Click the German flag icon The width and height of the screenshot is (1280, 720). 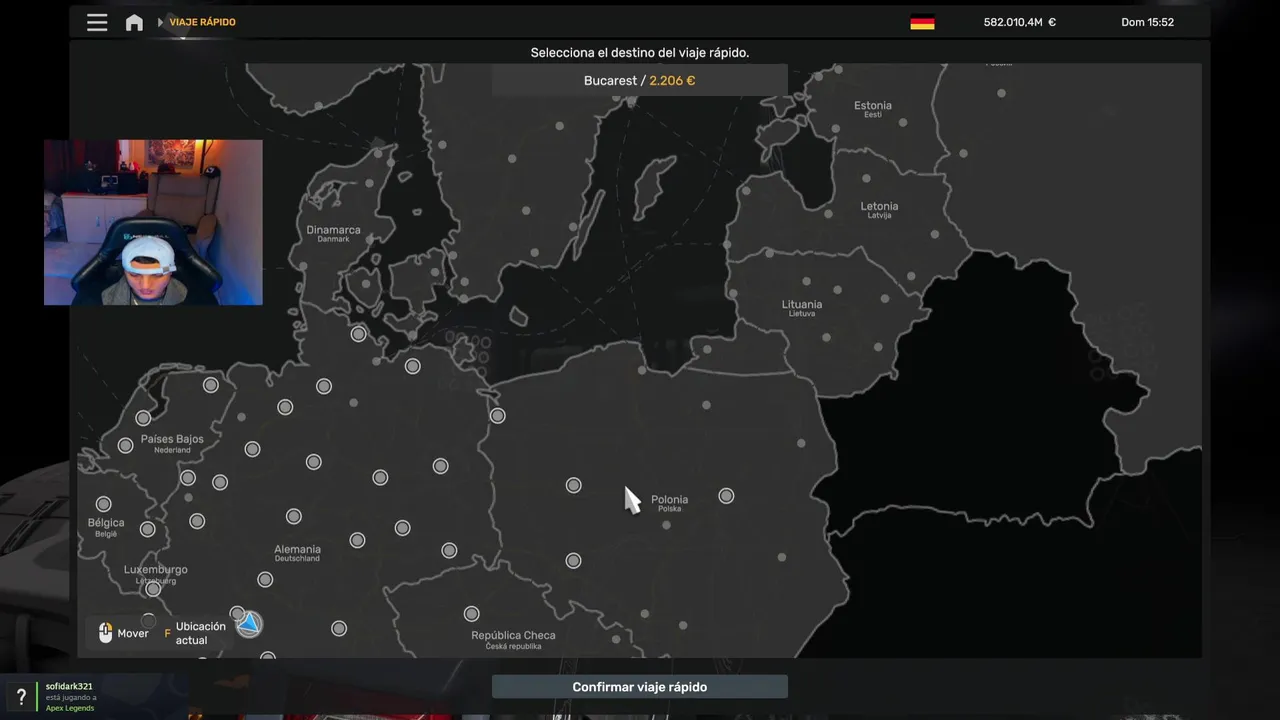(x=922, y=22)
